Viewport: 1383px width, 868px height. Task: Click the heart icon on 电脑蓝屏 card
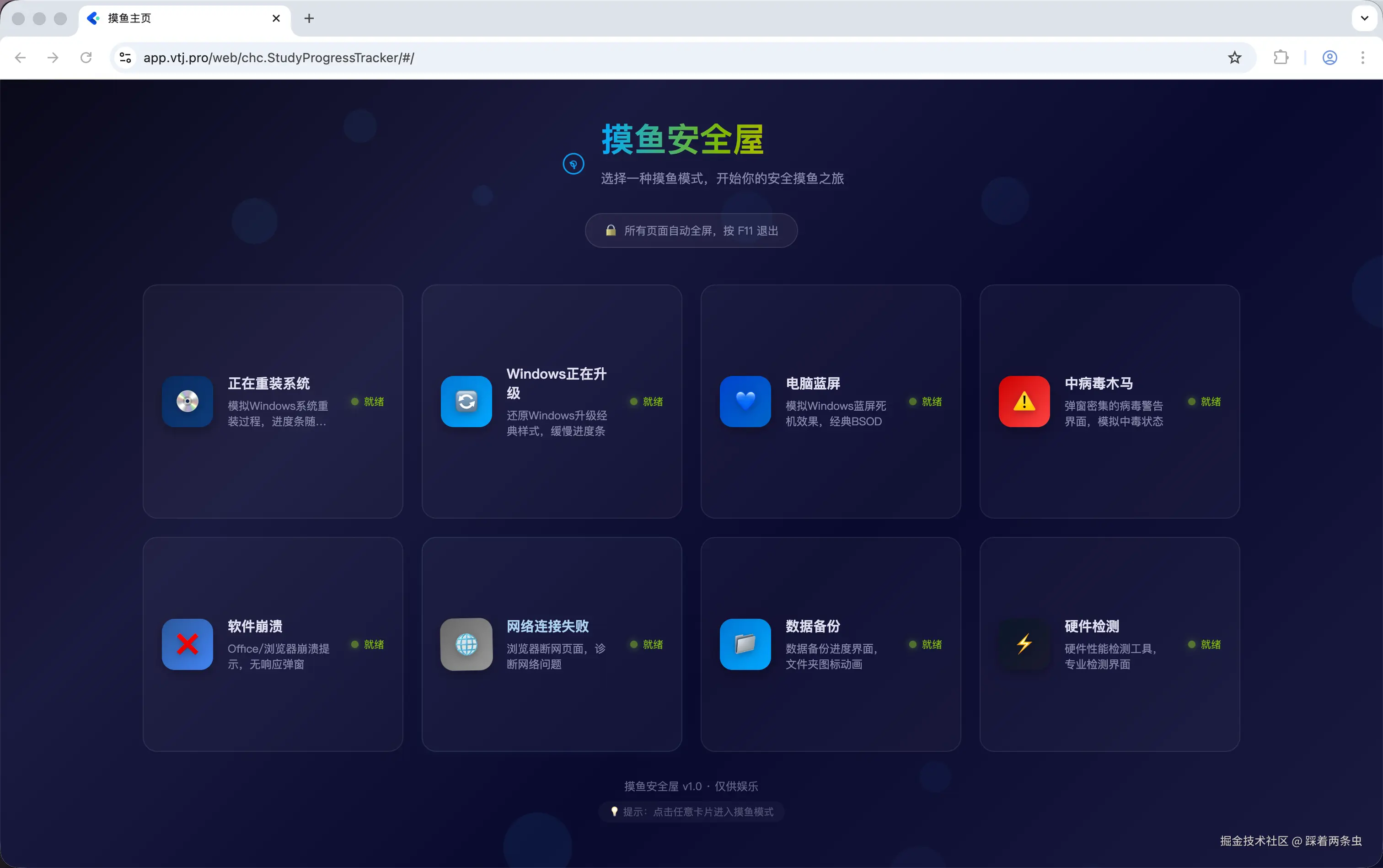(x=745, y=401)
